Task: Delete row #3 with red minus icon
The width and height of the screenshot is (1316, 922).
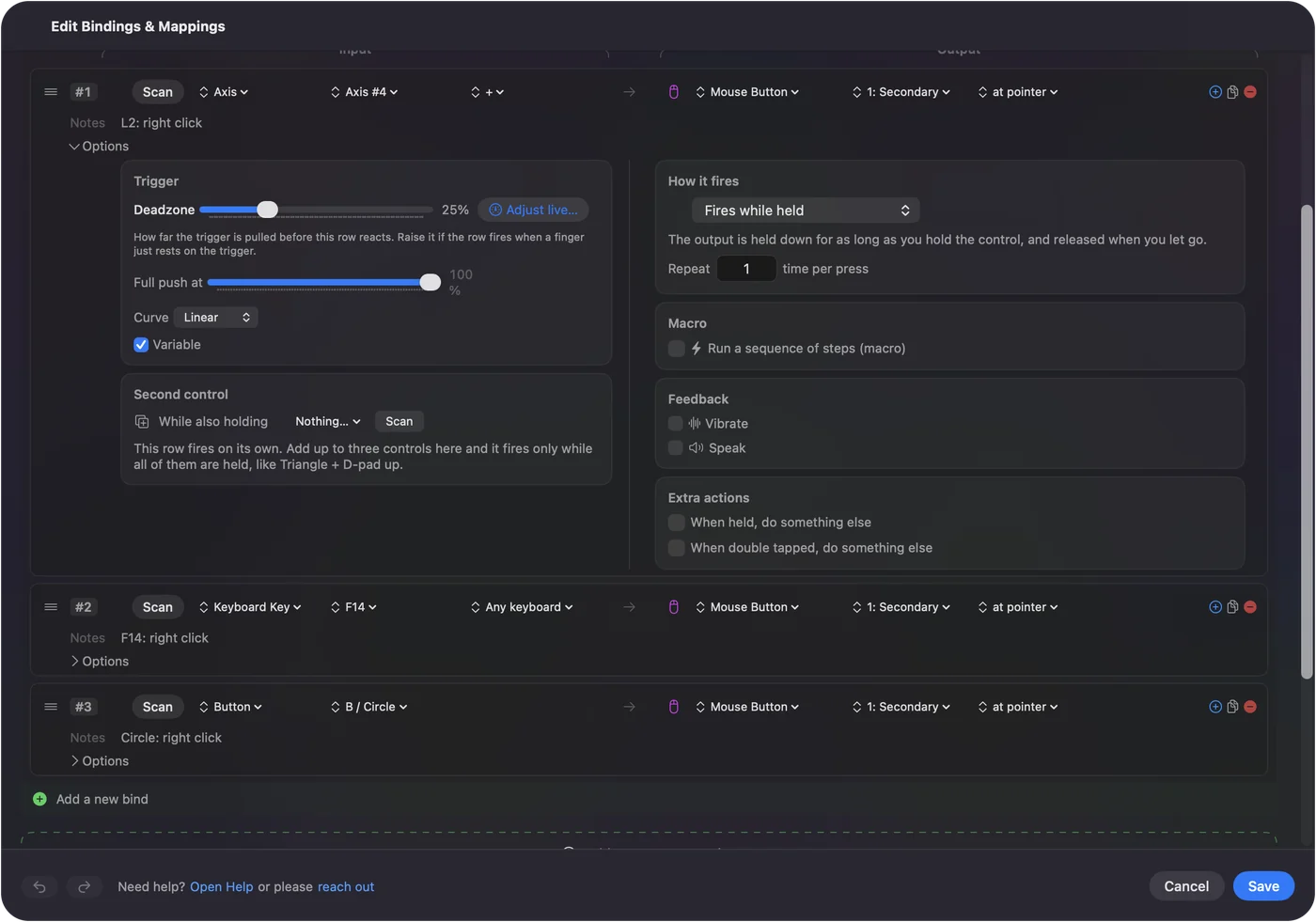Action: coord(1250,707)
